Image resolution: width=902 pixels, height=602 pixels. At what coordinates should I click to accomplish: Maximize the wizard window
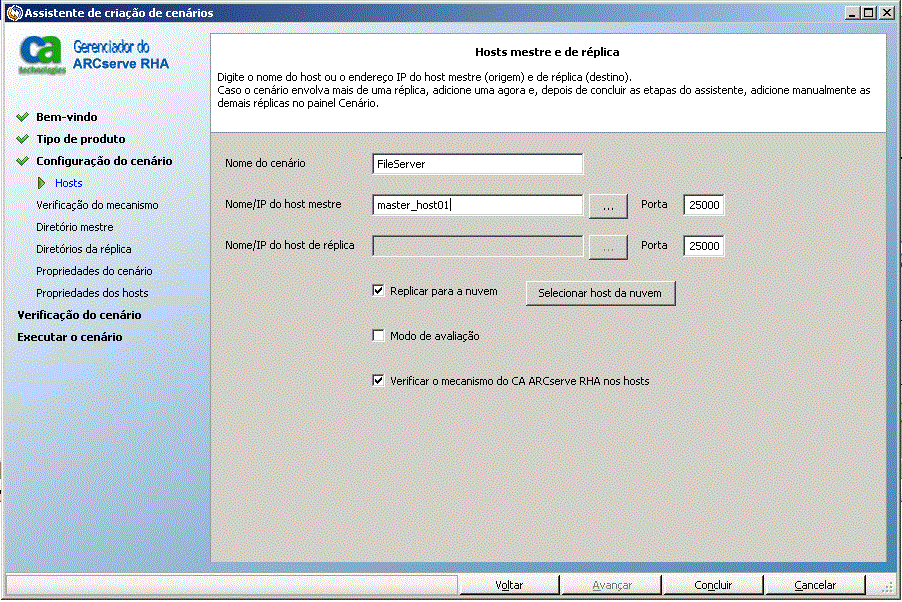pyautogui.click(x=869, y=13)
